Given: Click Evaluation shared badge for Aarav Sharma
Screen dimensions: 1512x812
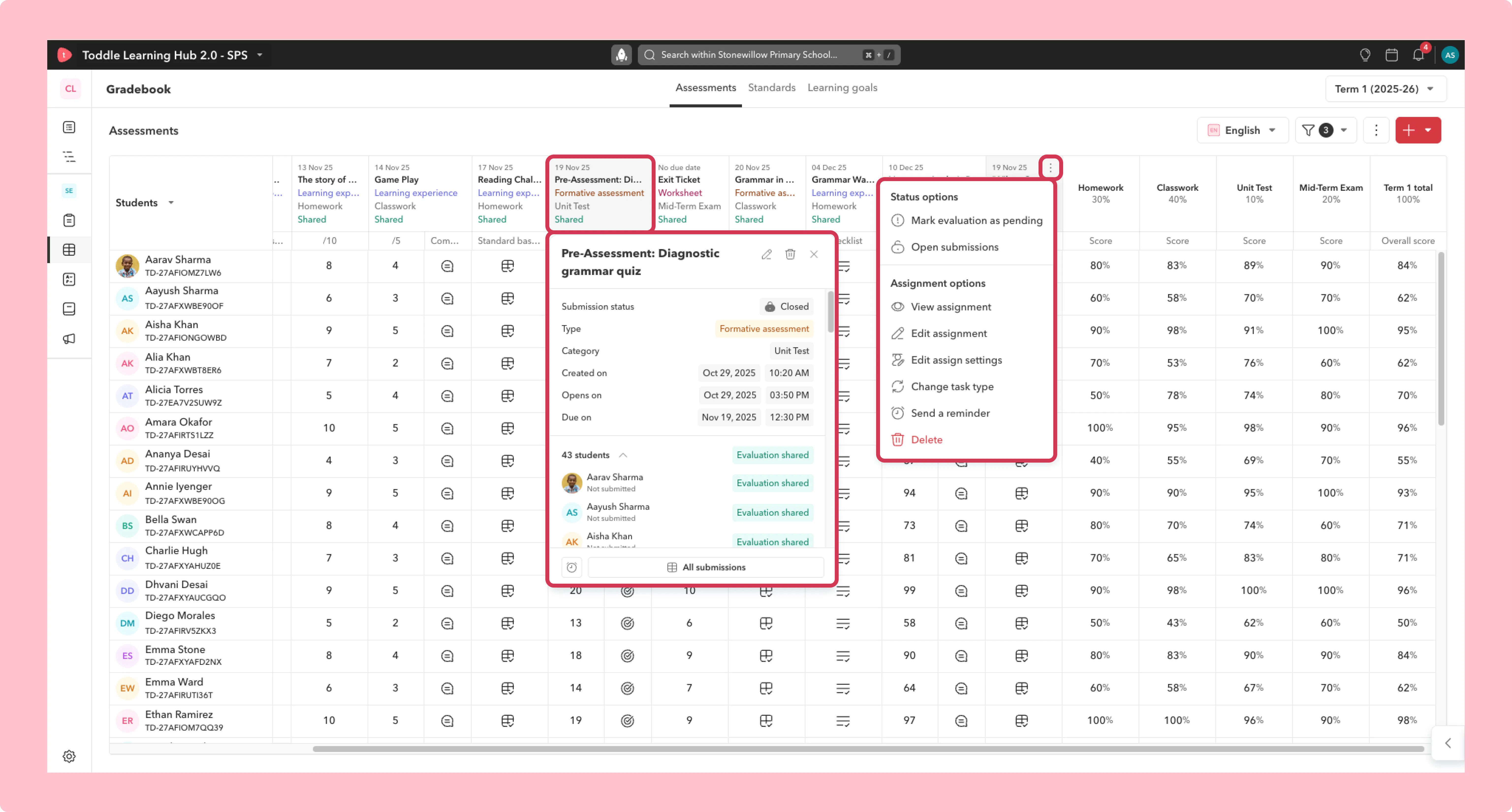Looking at the screenshot, I should point(772,484).
